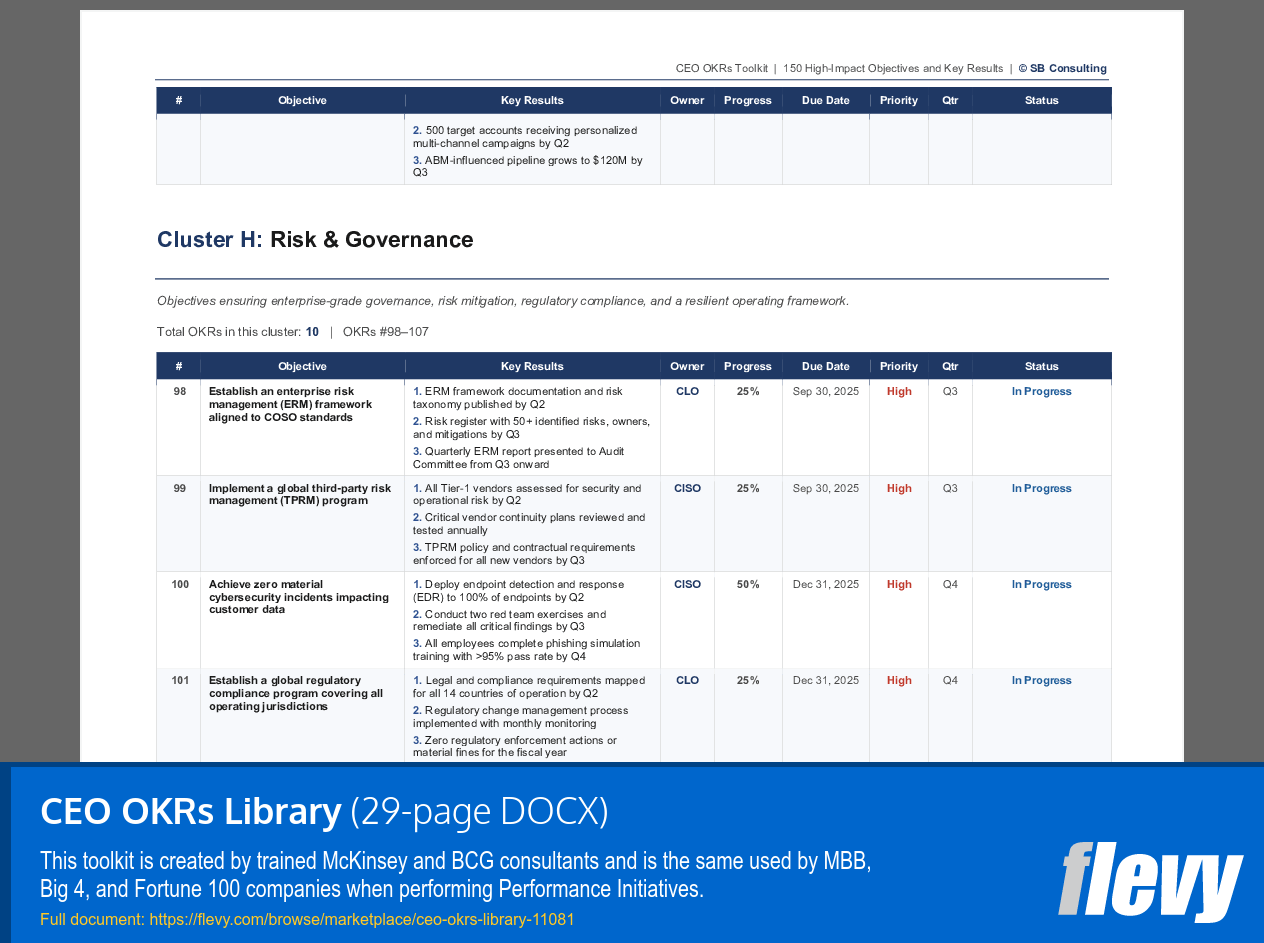The height and width of the screenshot is (943, 1264).
Task: Toggle the In Progress status for OKR 100
Action: (1041, 584)
